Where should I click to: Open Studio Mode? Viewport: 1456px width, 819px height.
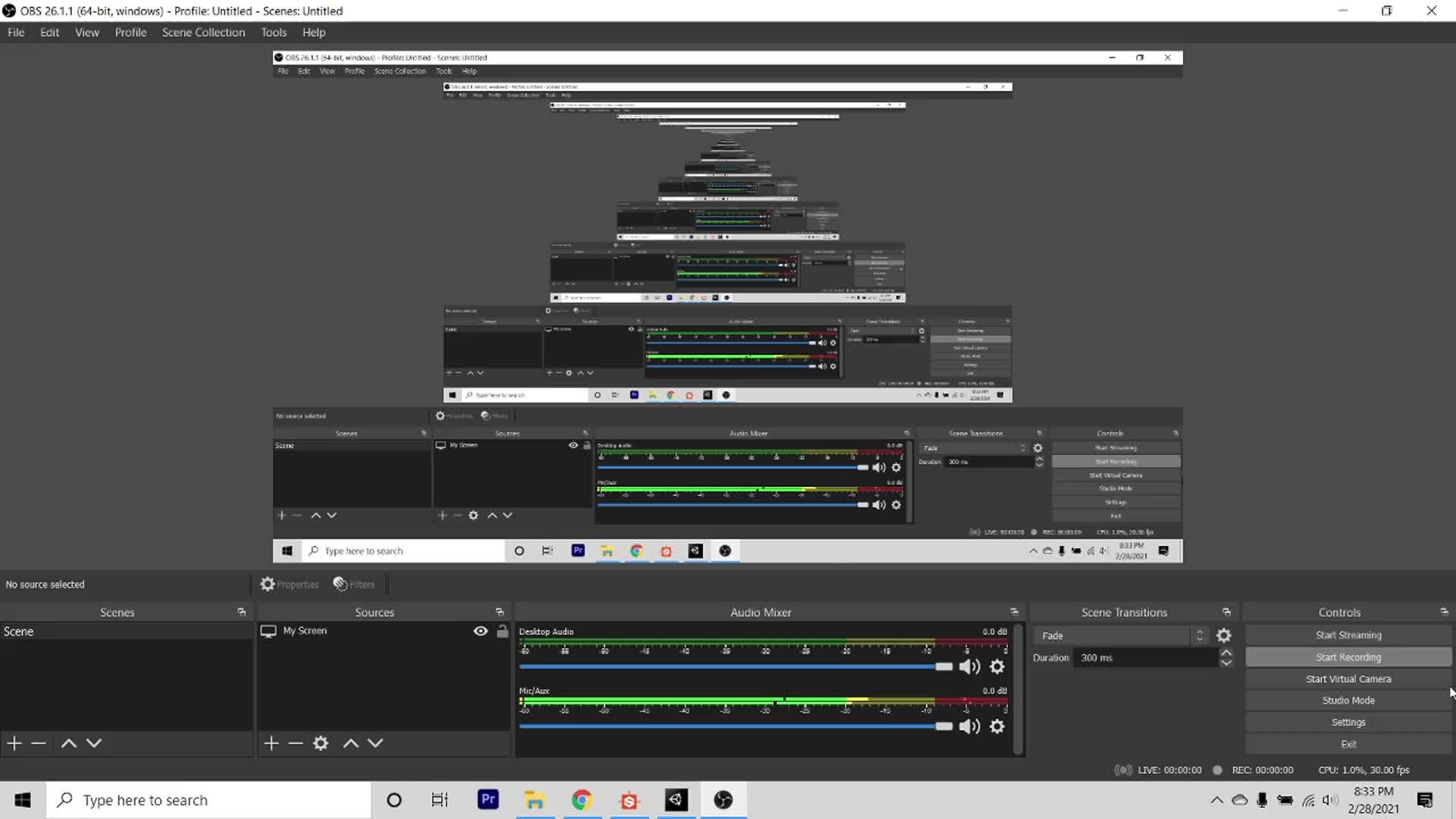(x=1348, y=701)
